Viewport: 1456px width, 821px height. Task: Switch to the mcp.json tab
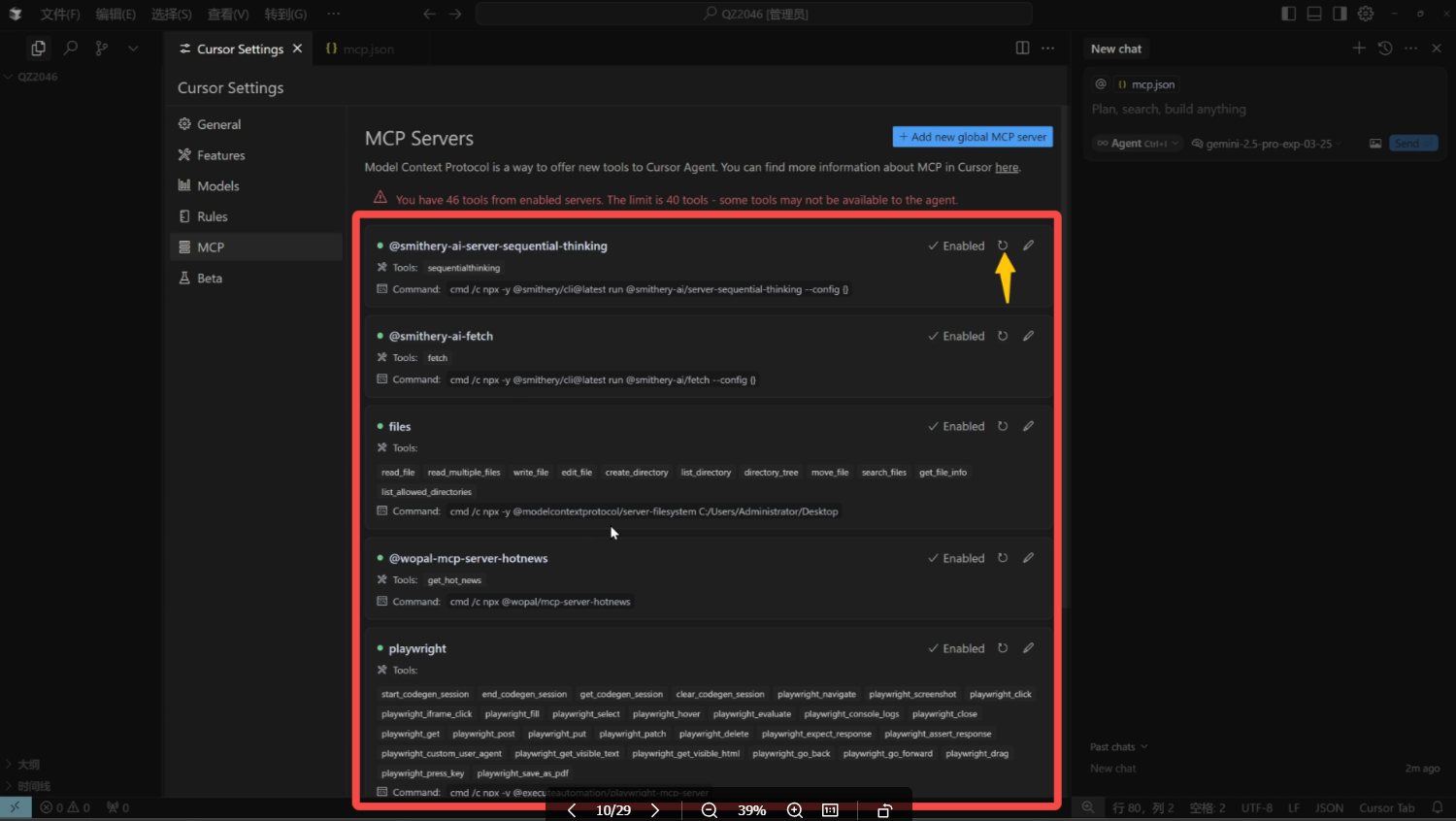[360, 49]
